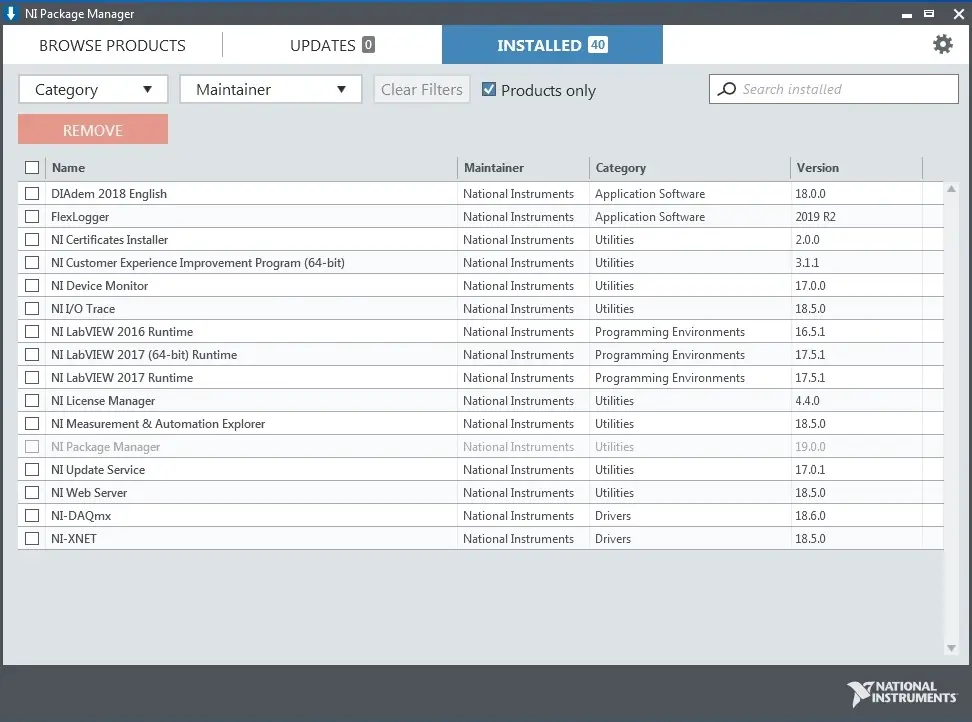The height and width of the screenshot is (722, 972).
Task: Select the Installed tab
Action: point(552,45)
